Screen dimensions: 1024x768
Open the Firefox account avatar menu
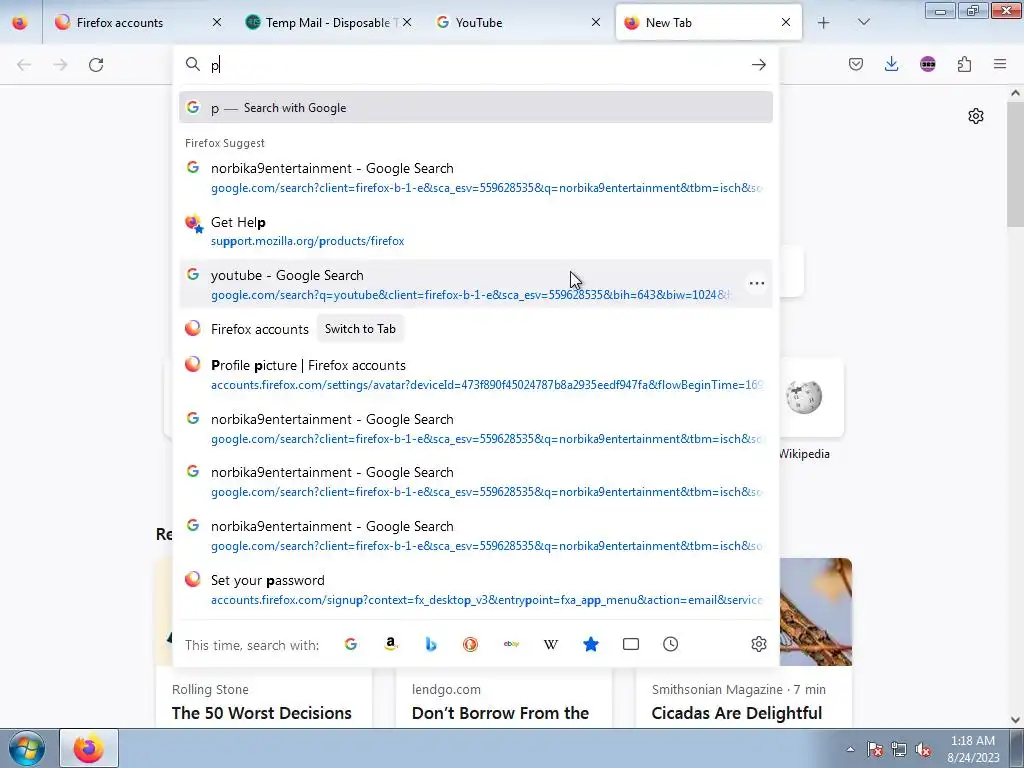pyautogui.click(x=927, y=64)
